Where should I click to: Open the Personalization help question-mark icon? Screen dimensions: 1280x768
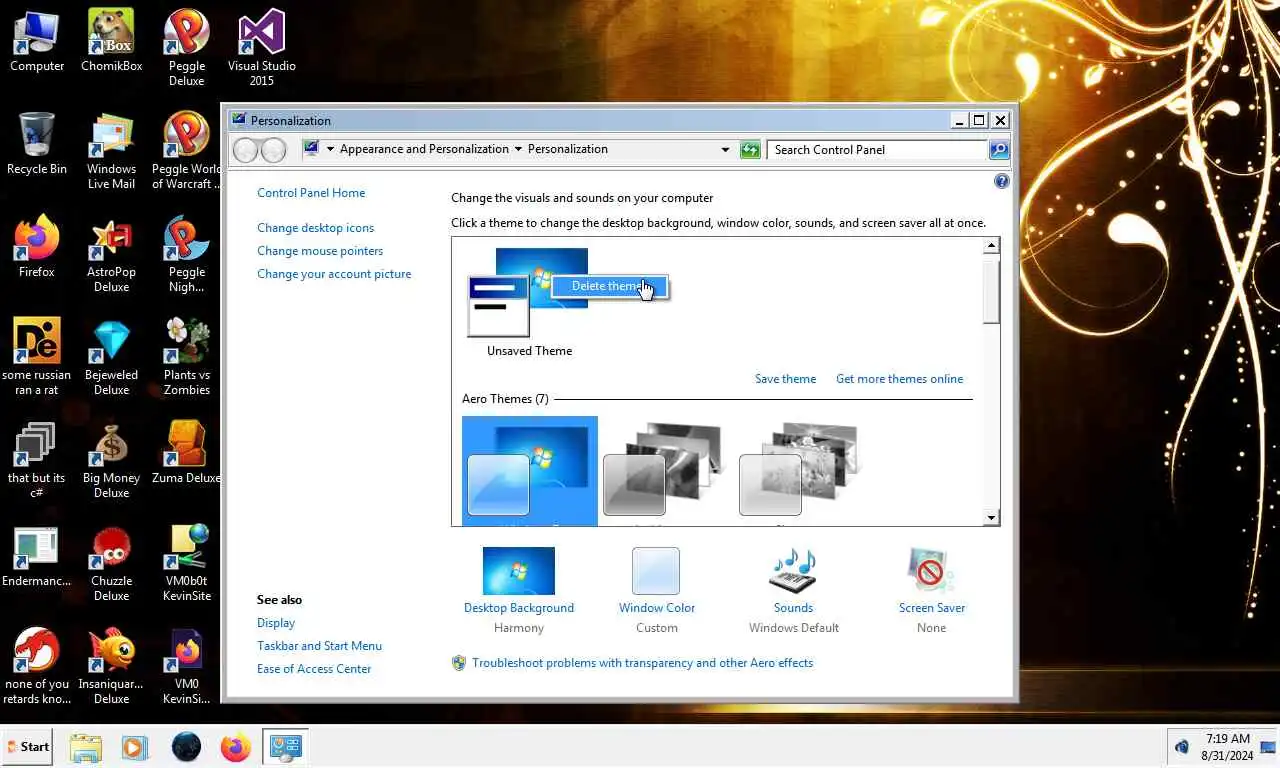coord(1001,182)
